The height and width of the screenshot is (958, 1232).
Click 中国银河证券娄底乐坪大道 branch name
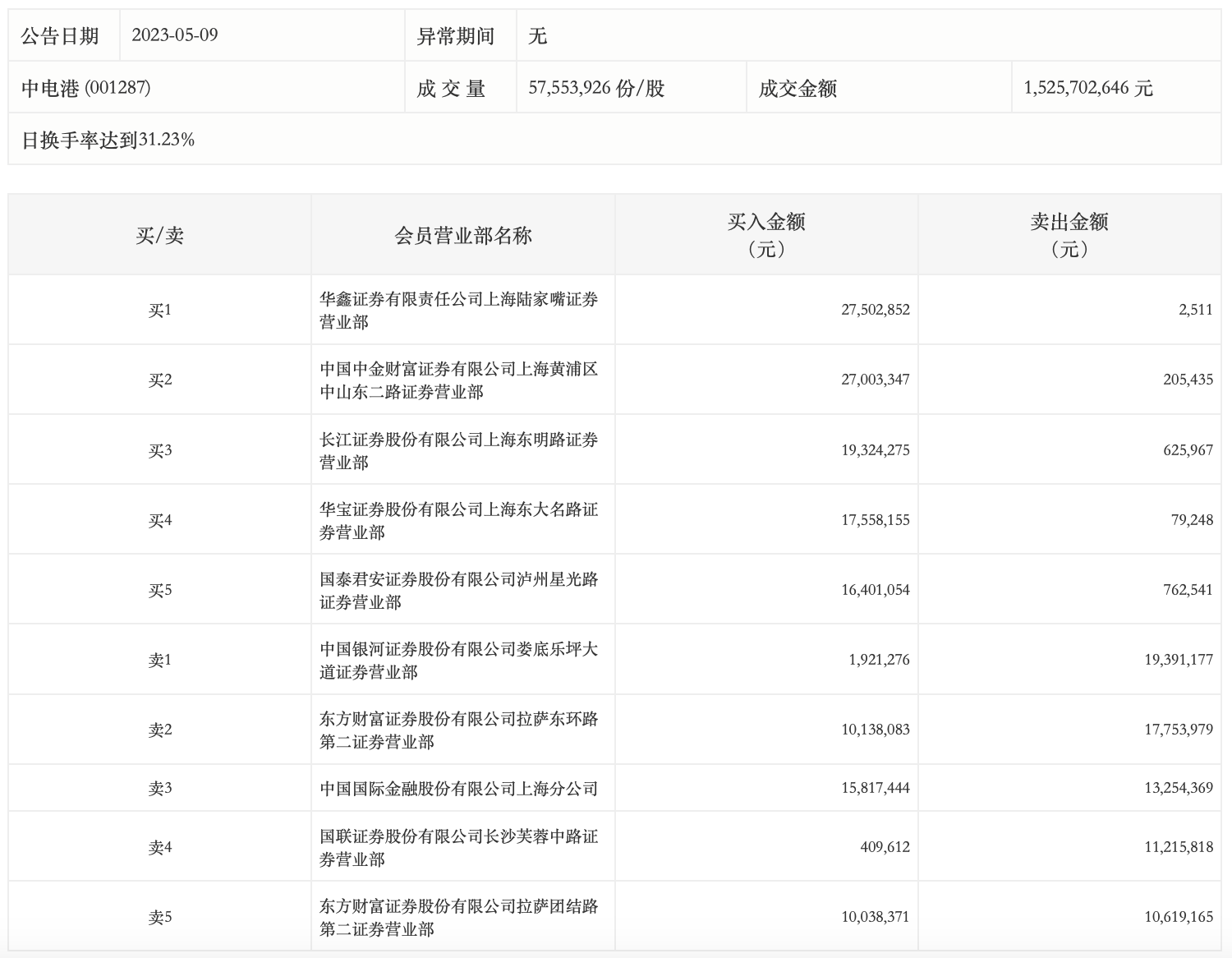click(x=459, y=660)
